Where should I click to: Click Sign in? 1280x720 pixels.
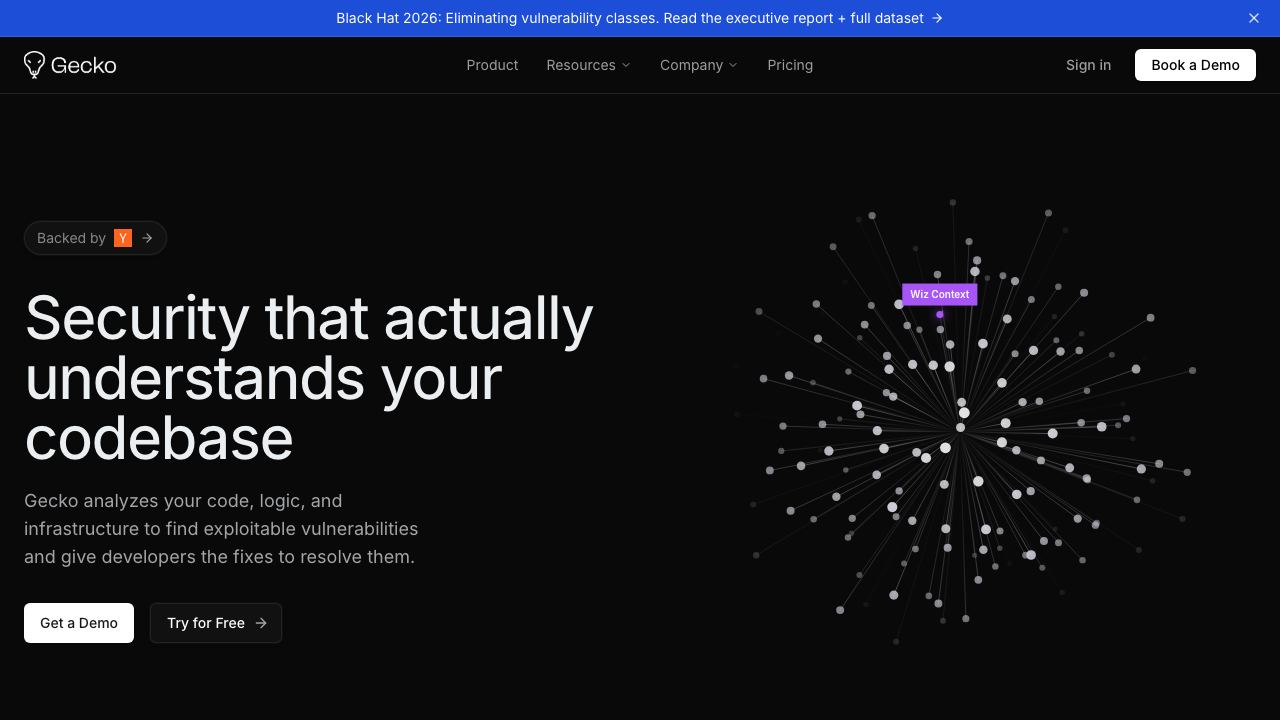(1088, 65)
